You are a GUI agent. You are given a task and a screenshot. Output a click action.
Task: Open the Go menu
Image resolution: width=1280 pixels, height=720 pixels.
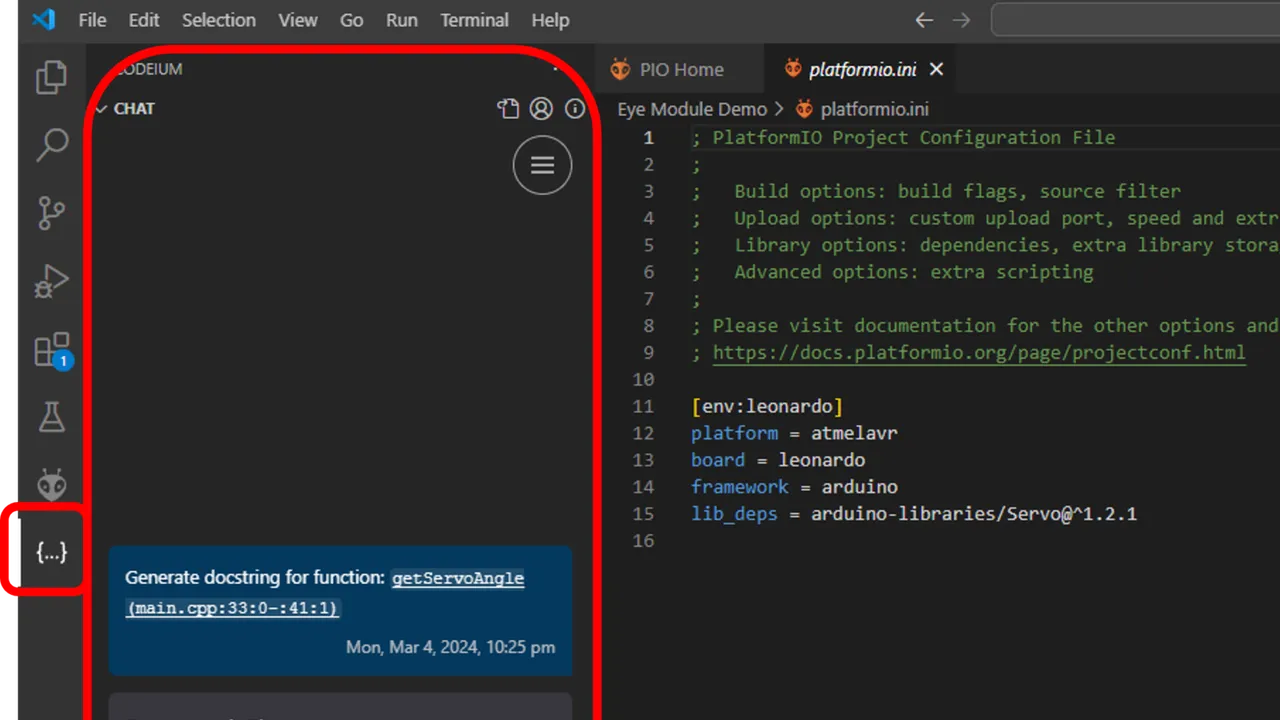tap(351, 20)
